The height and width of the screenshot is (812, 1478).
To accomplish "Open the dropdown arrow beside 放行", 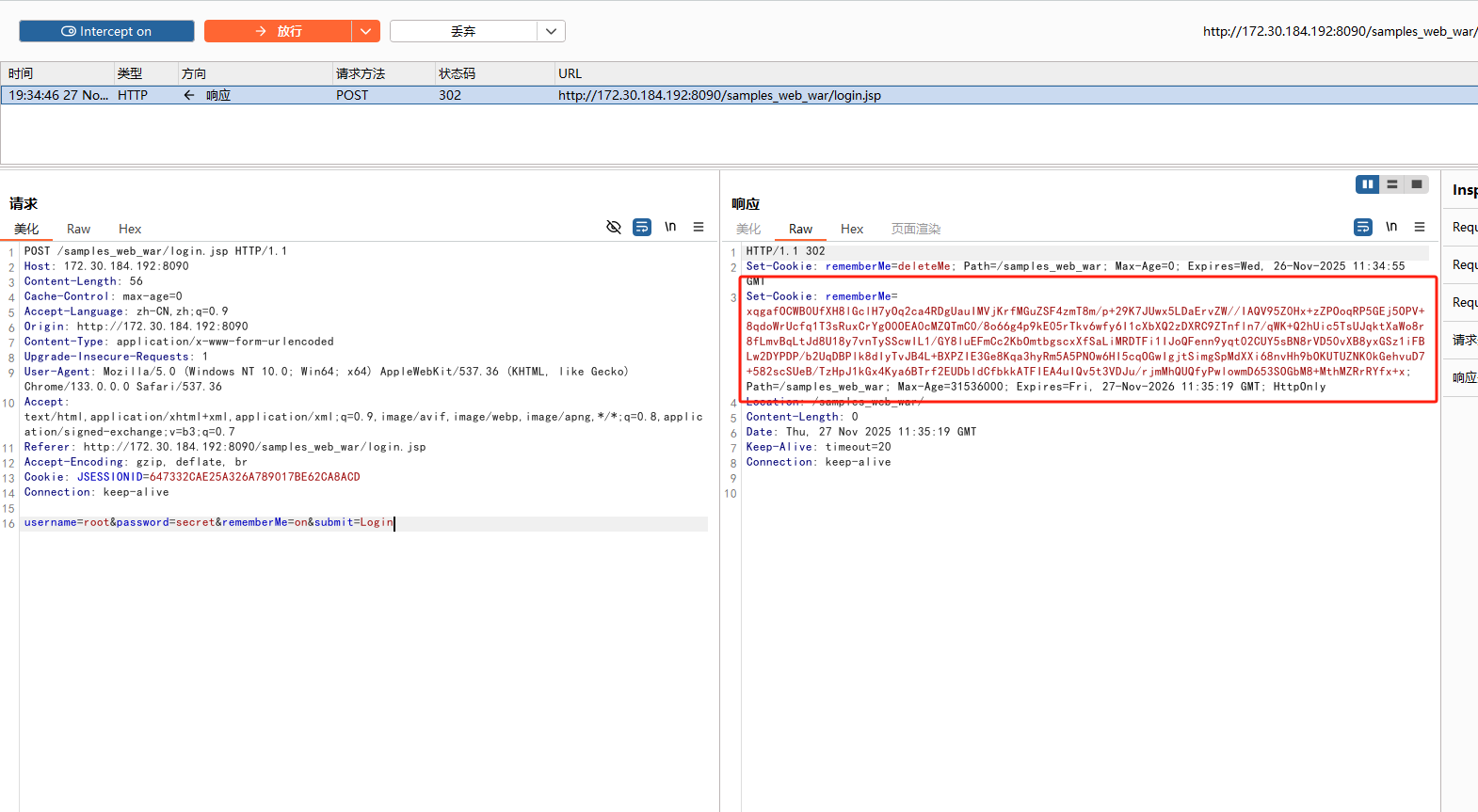I will point(365,31).
